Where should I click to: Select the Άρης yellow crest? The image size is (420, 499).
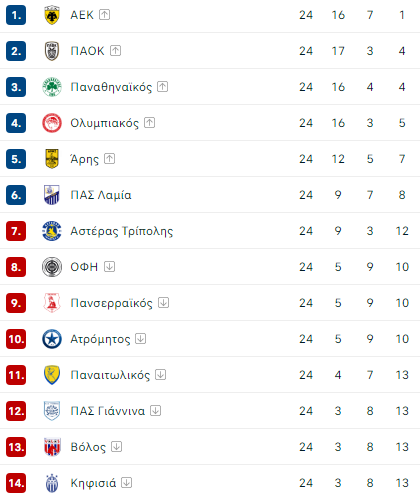point(52,159)
